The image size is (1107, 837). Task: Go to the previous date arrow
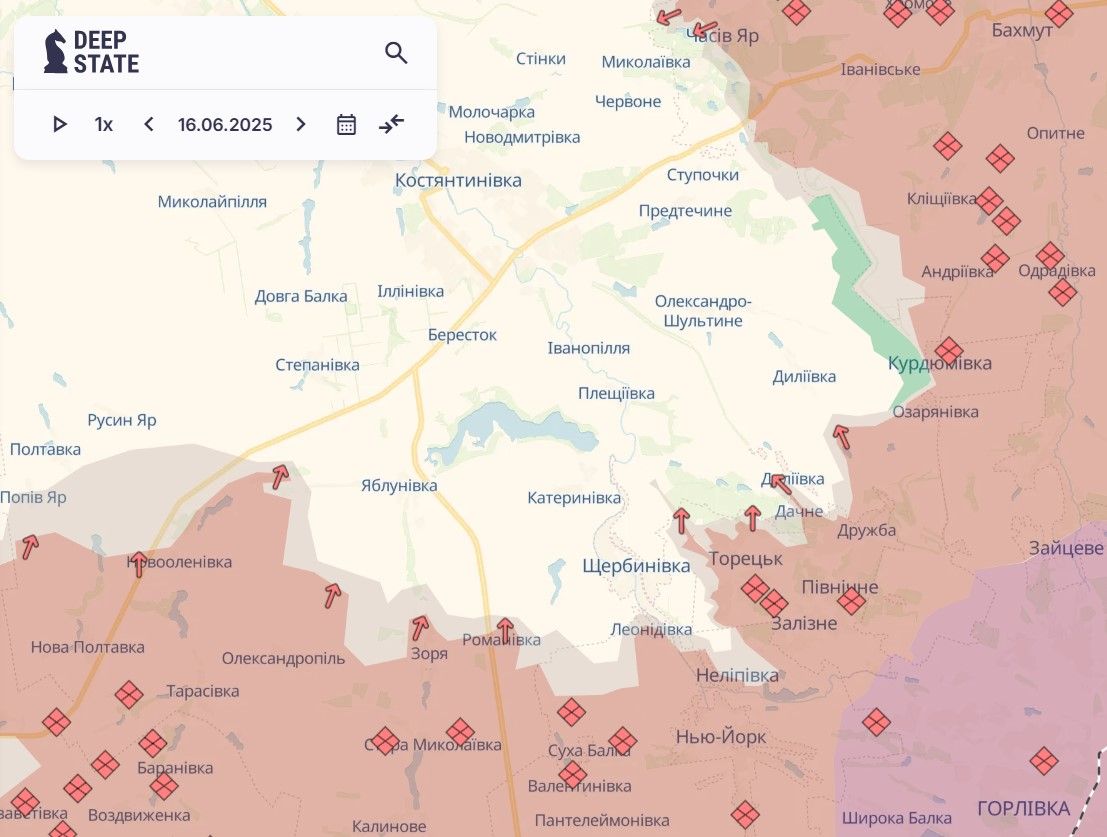point(149,125)
